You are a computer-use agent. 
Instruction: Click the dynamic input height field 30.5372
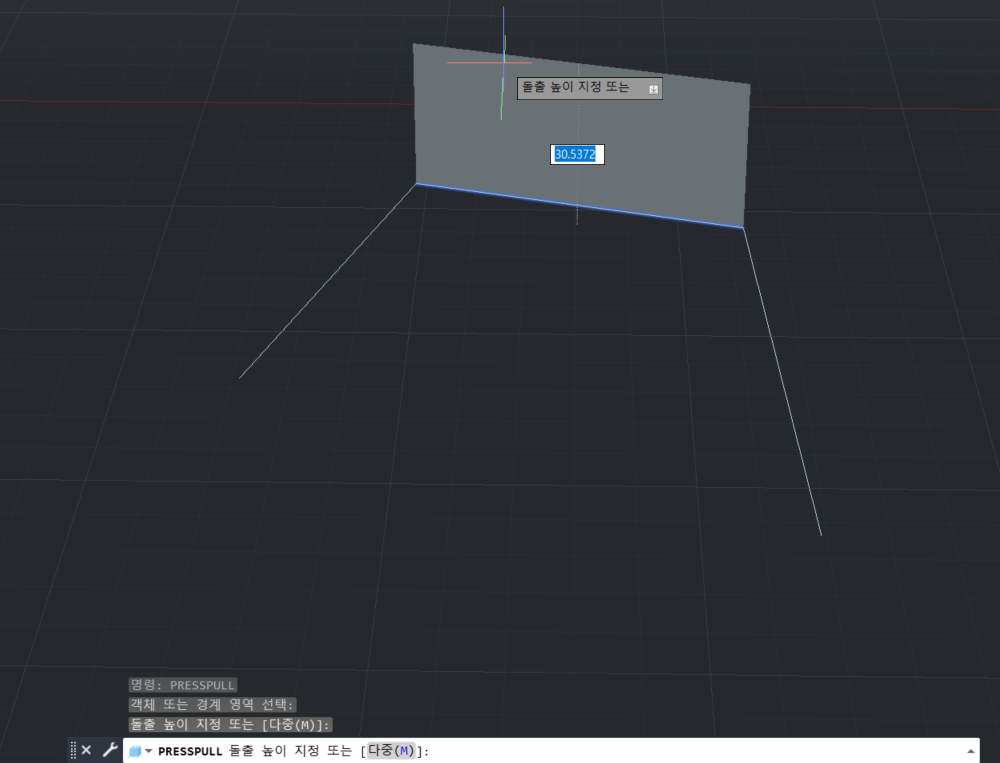coord(577,154)
